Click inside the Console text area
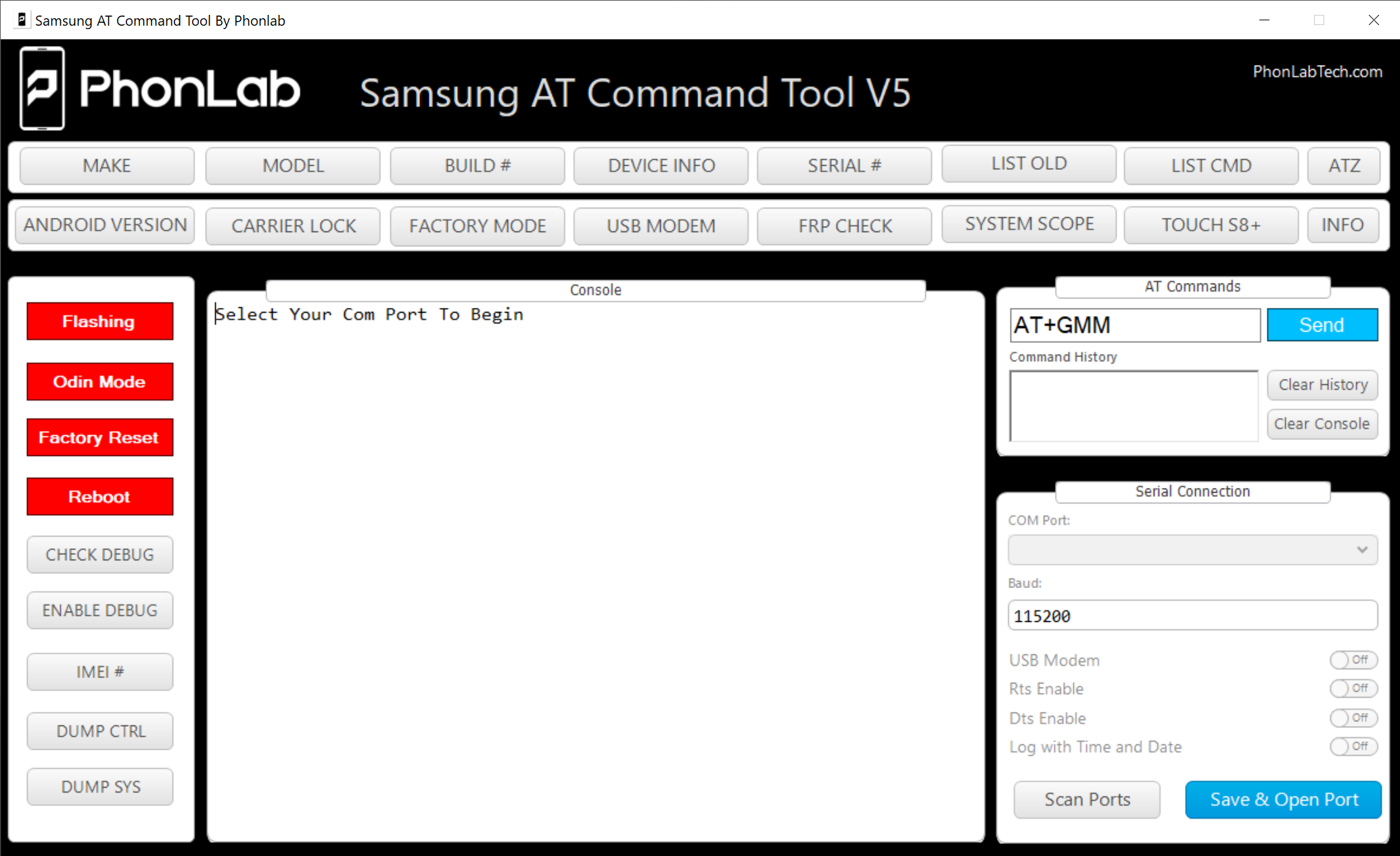This screenshot has height=856, width=1400. (595, 568)
